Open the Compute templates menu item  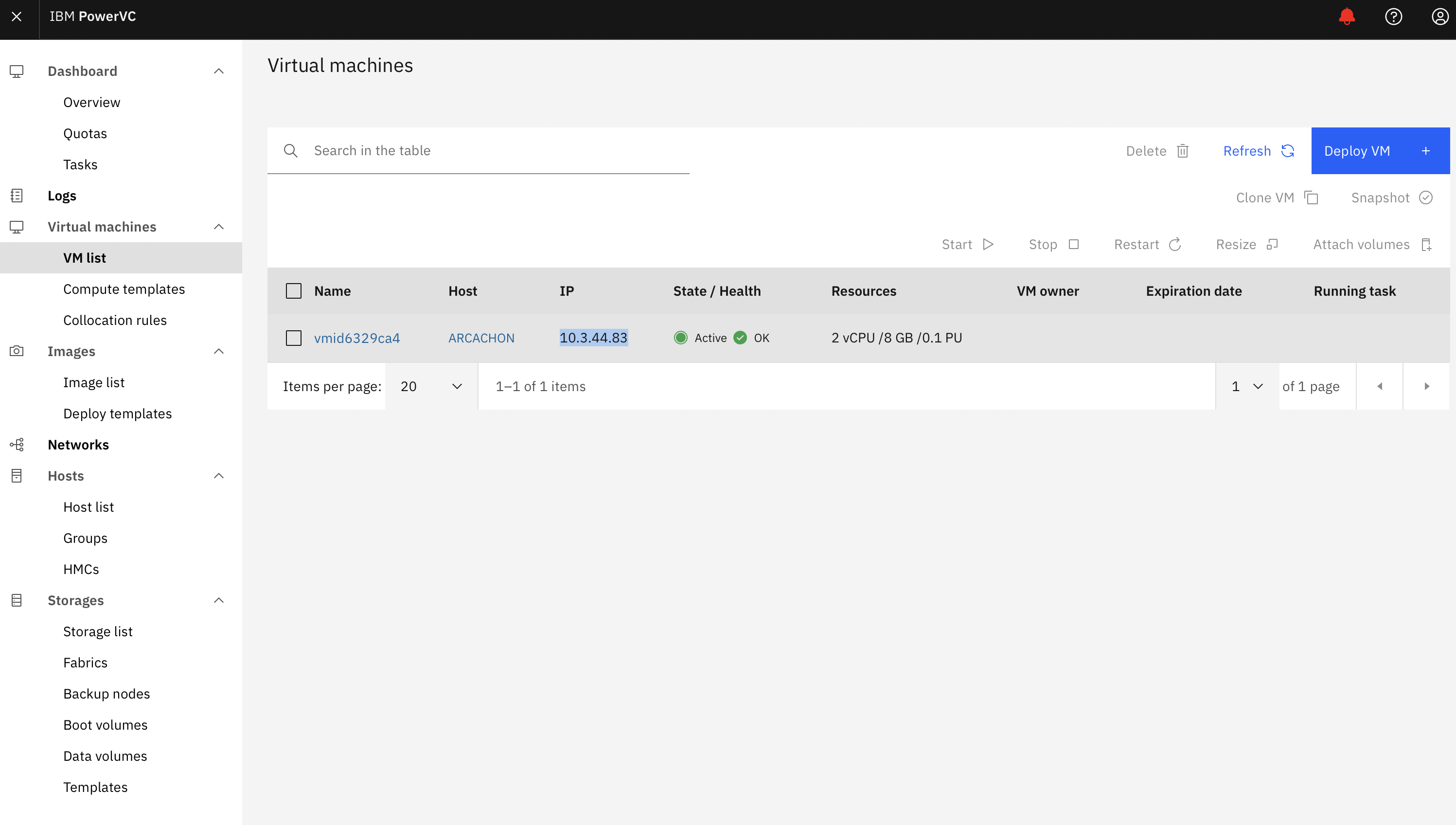point(124,288)
